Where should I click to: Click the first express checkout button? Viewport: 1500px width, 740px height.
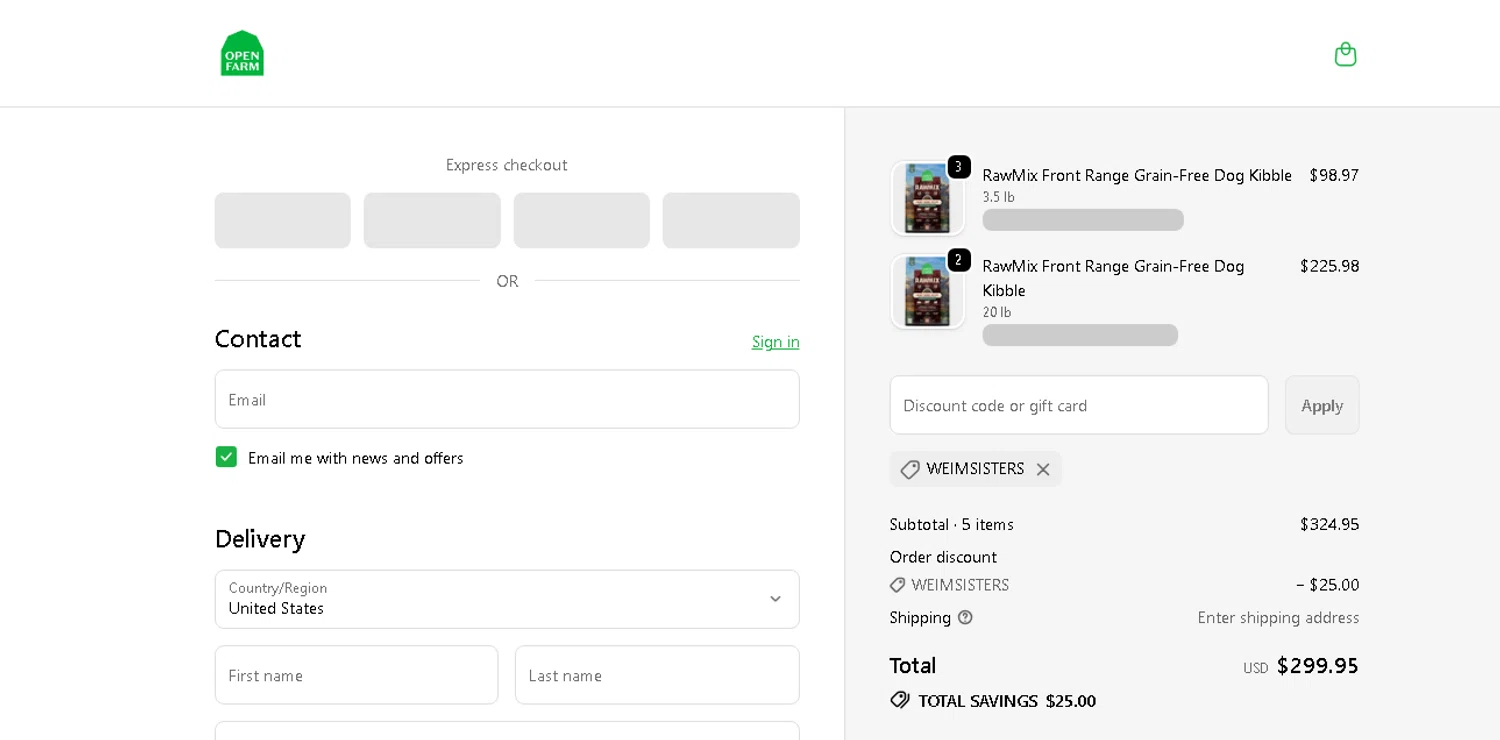coord(283,220)
